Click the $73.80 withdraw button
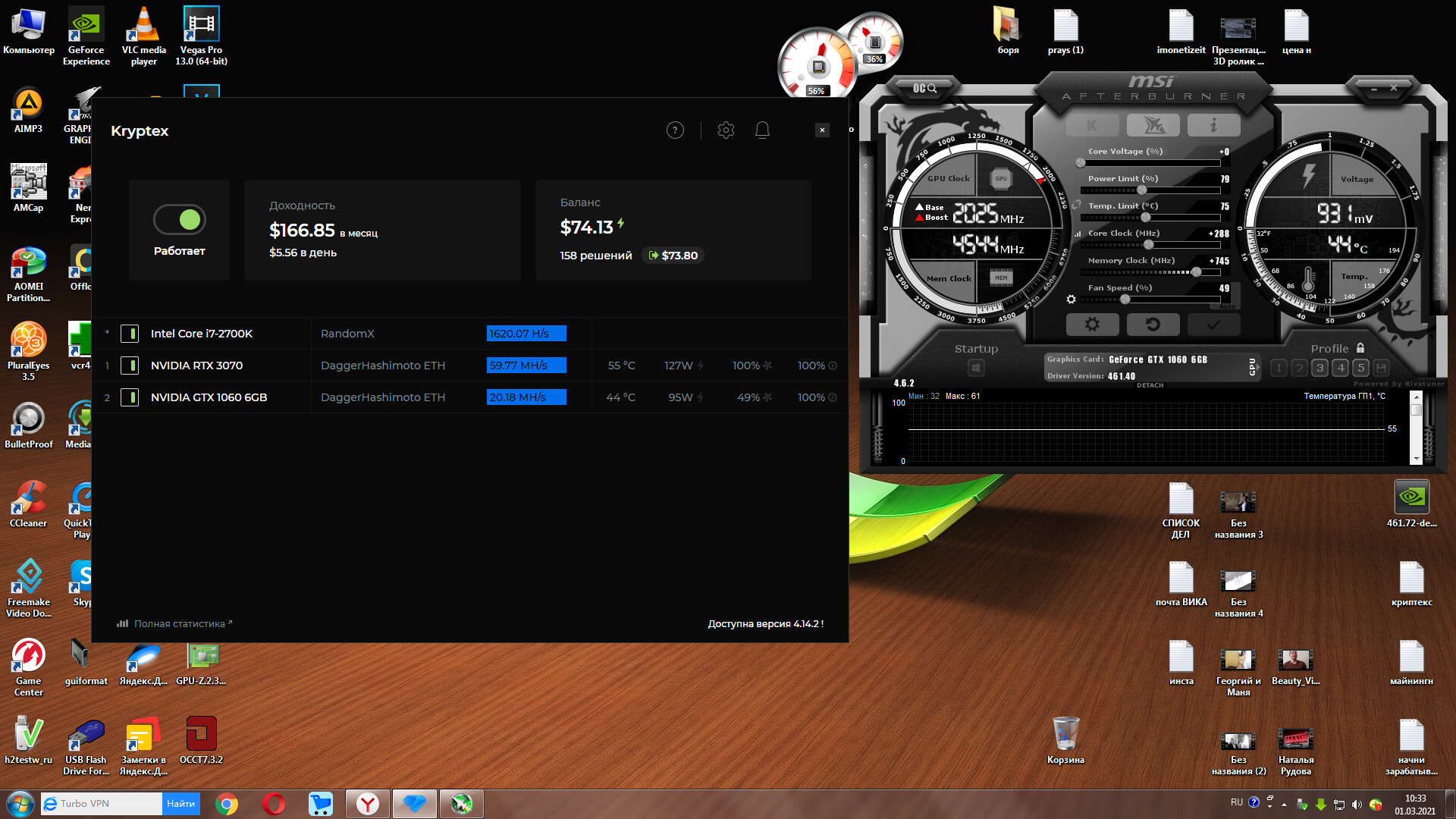This screenshot has width=1456, height=819. pos(673,256)
